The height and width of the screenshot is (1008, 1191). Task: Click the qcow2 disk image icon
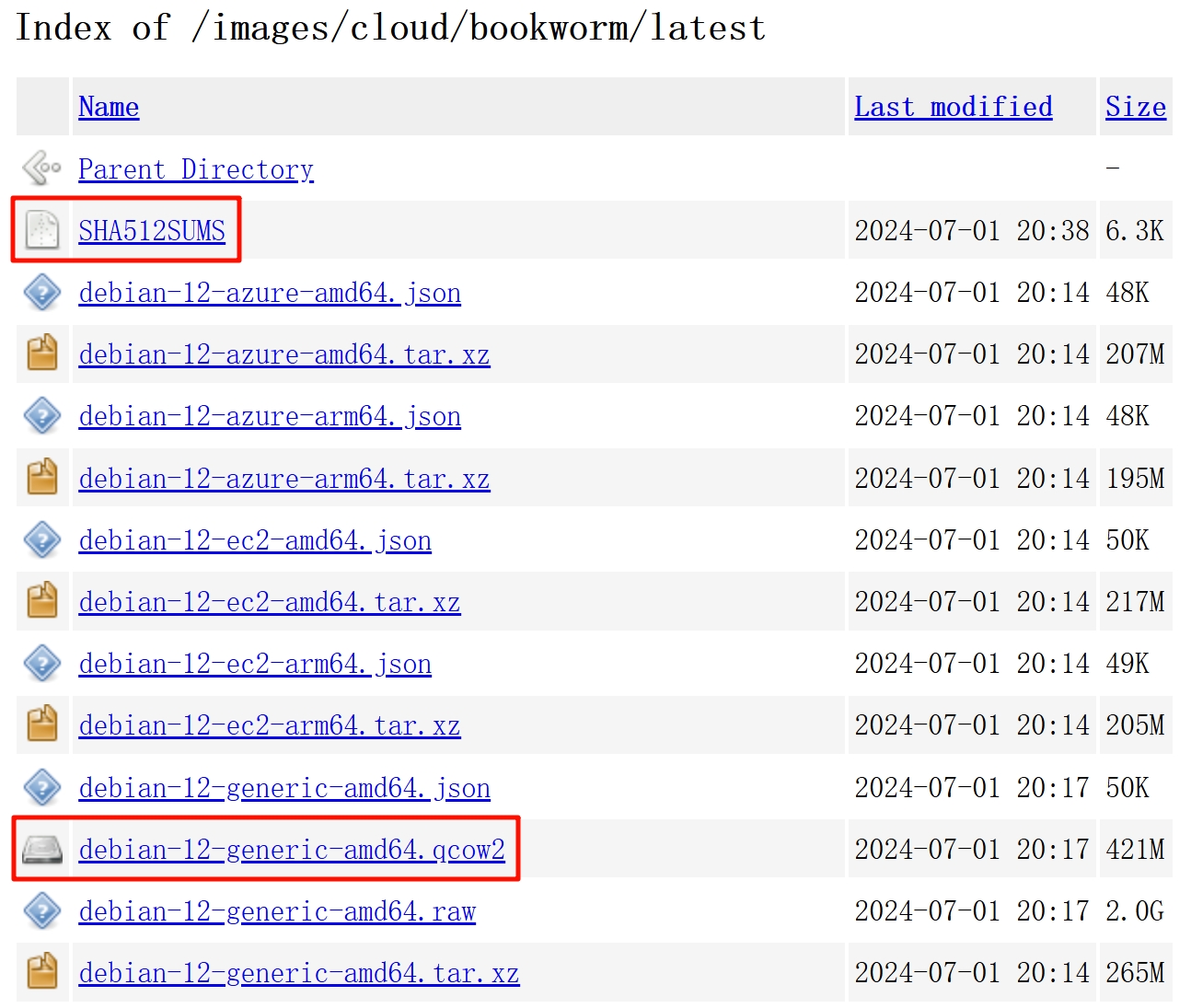pyautogui.click(x=42, y=849)
